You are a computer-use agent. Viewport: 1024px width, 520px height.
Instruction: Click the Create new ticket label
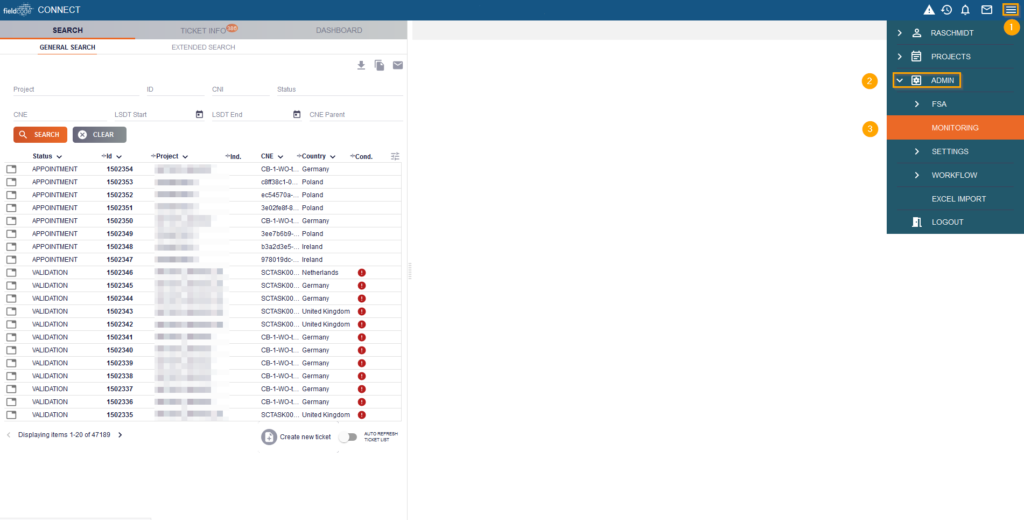[306, 437]
